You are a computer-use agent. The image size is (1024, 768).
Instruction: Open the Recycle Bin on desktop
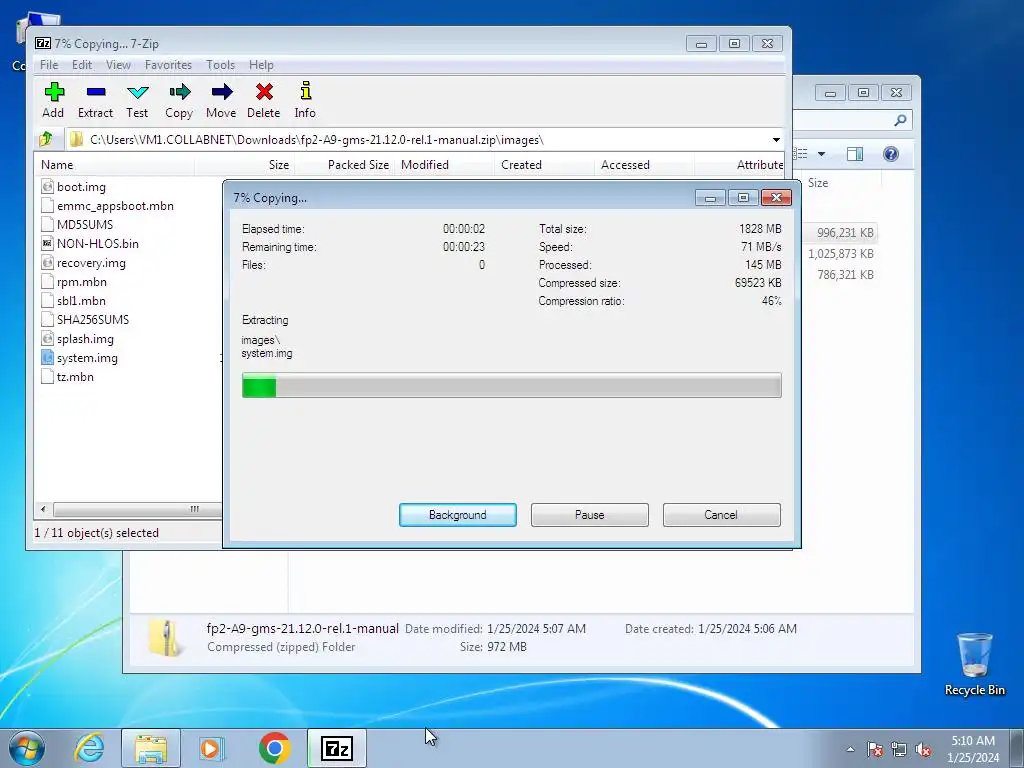click(x=974, y=665)
